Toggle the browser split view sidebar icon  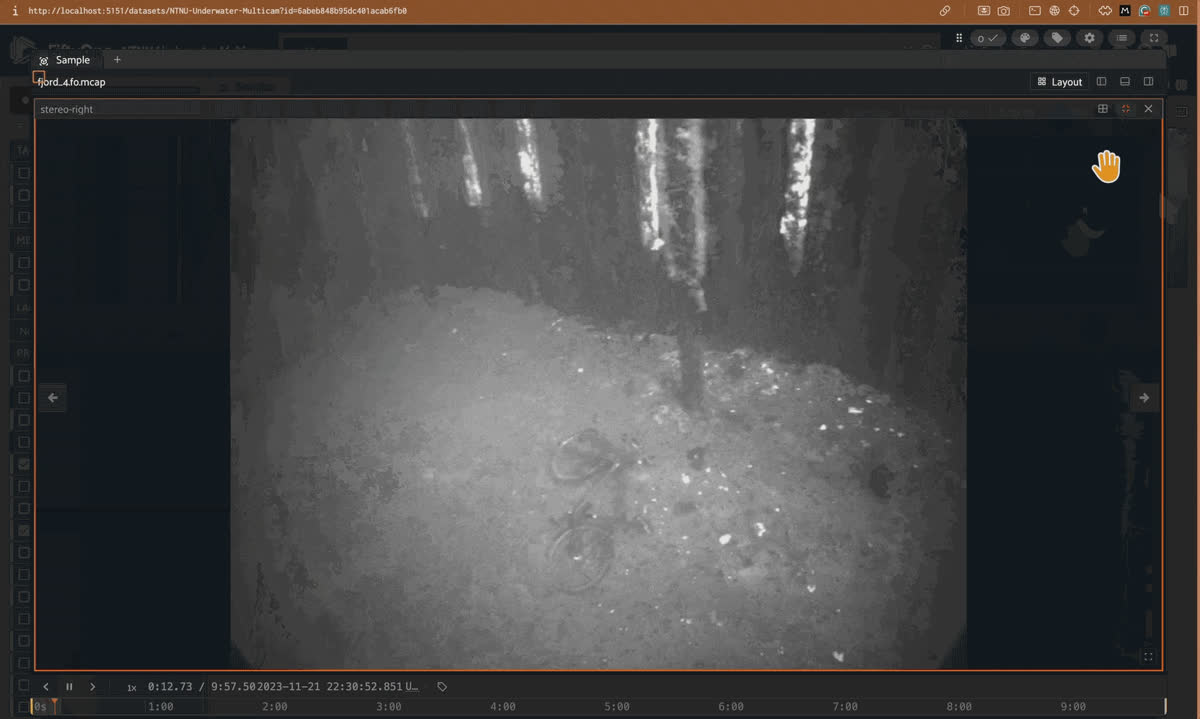click(x=1184, y=10)
